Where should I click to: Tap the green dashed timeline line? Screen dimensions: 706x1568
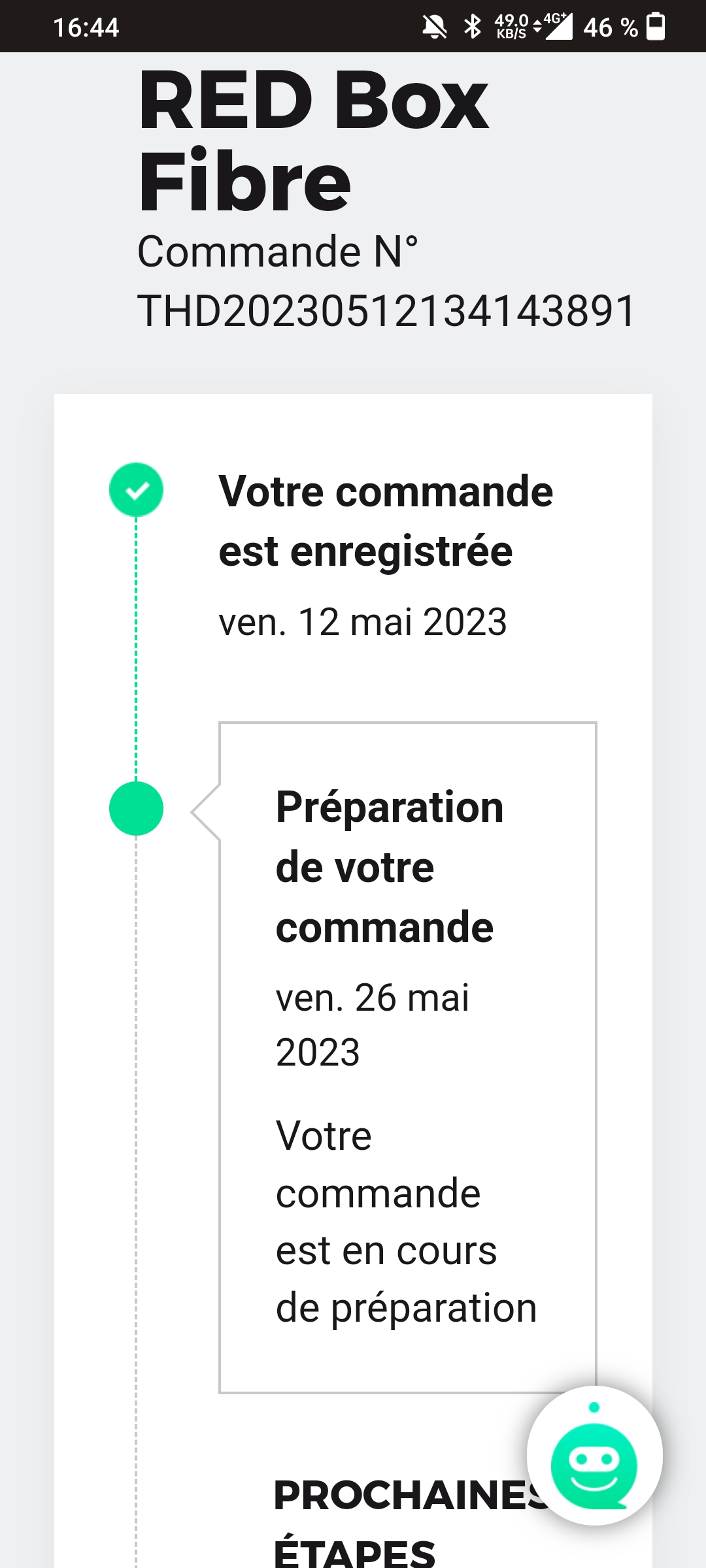click(x=136, y=647)
